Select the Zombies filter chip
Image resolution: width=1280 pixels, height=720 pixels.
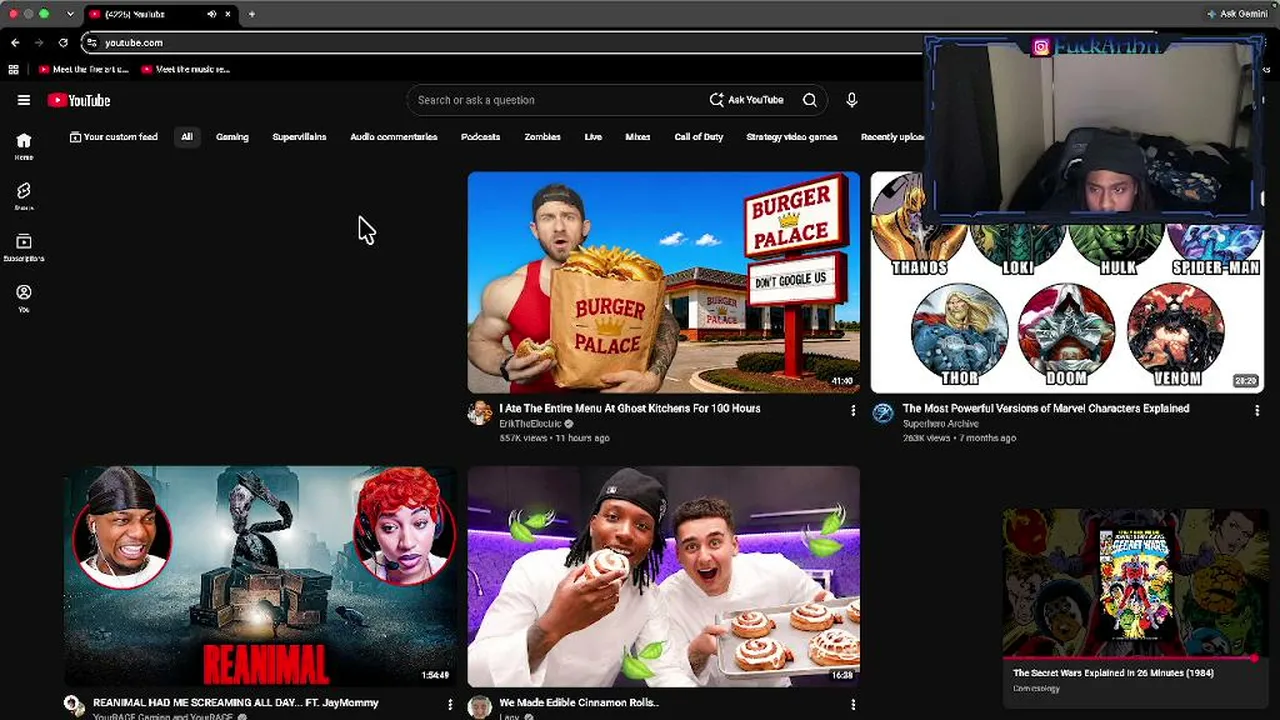pyautogui.click(x=542, y=137)
